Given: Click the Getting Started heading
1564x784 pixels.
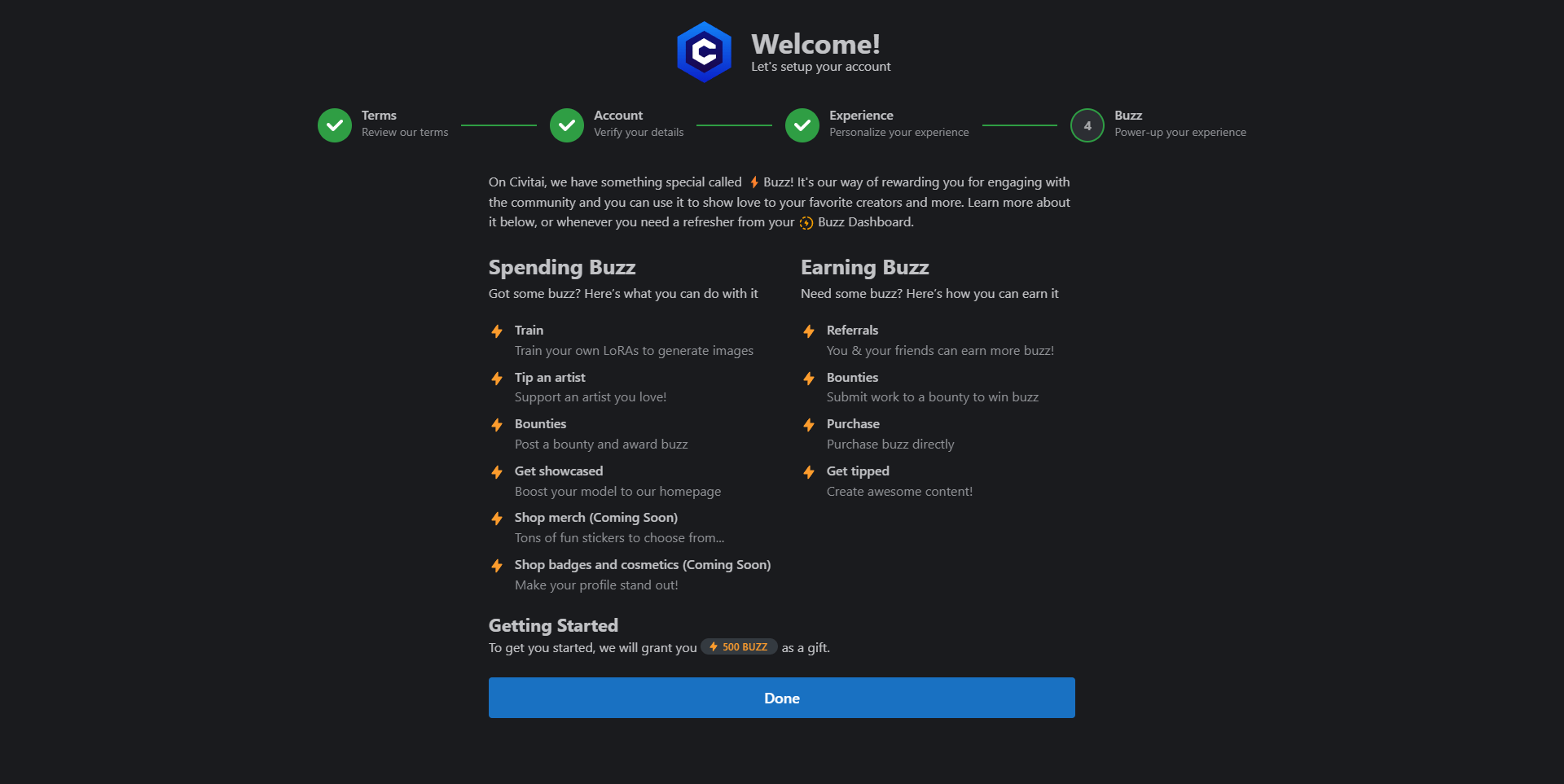Looking at the screenshot, I should [553, 626].
